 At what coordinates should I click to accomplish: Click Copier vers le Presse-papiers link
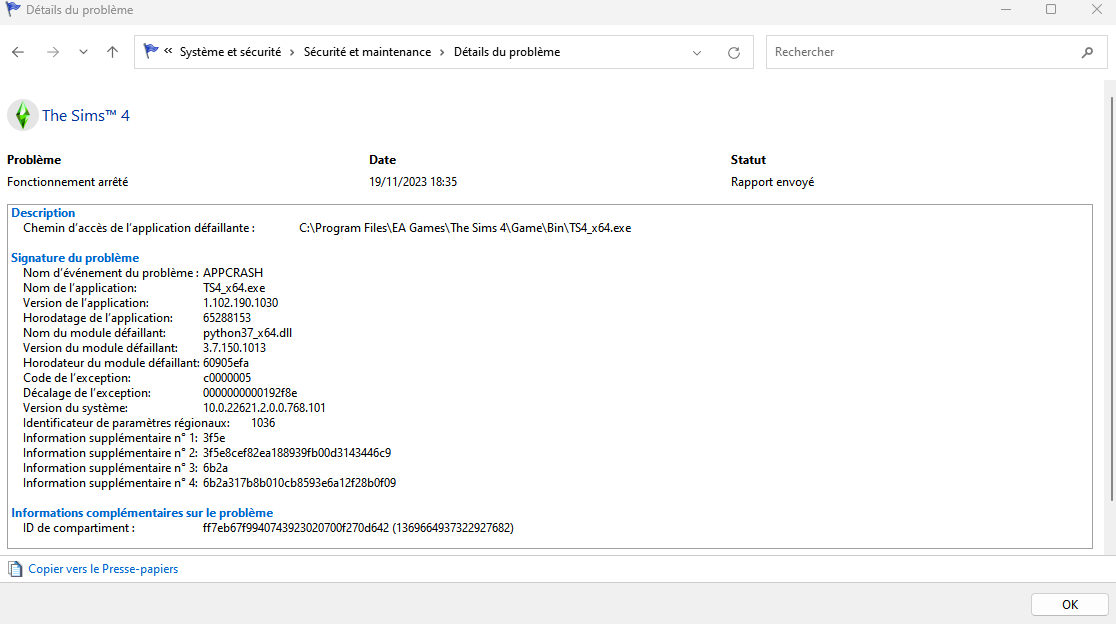[103, 569]
